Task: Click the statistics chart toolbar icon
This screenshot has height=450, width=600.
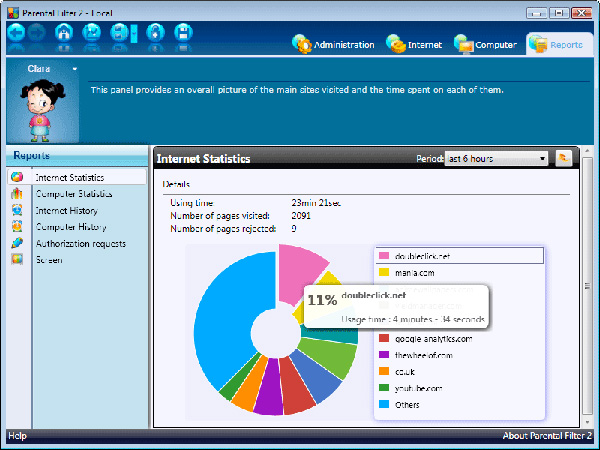Action: point(91,33)
